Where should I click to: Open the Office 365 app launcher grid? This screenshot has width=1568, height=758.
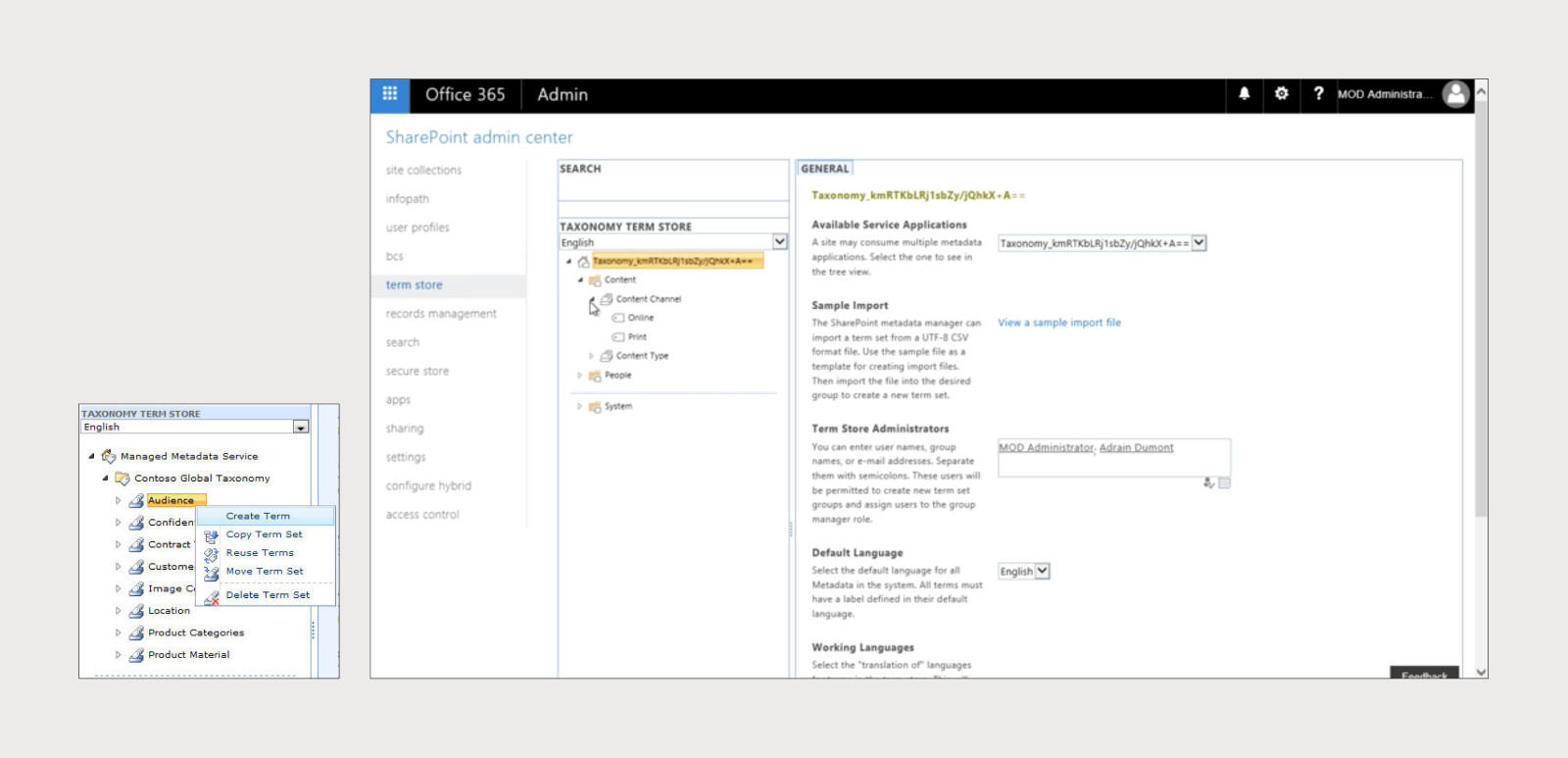click(x=390, y=94)
